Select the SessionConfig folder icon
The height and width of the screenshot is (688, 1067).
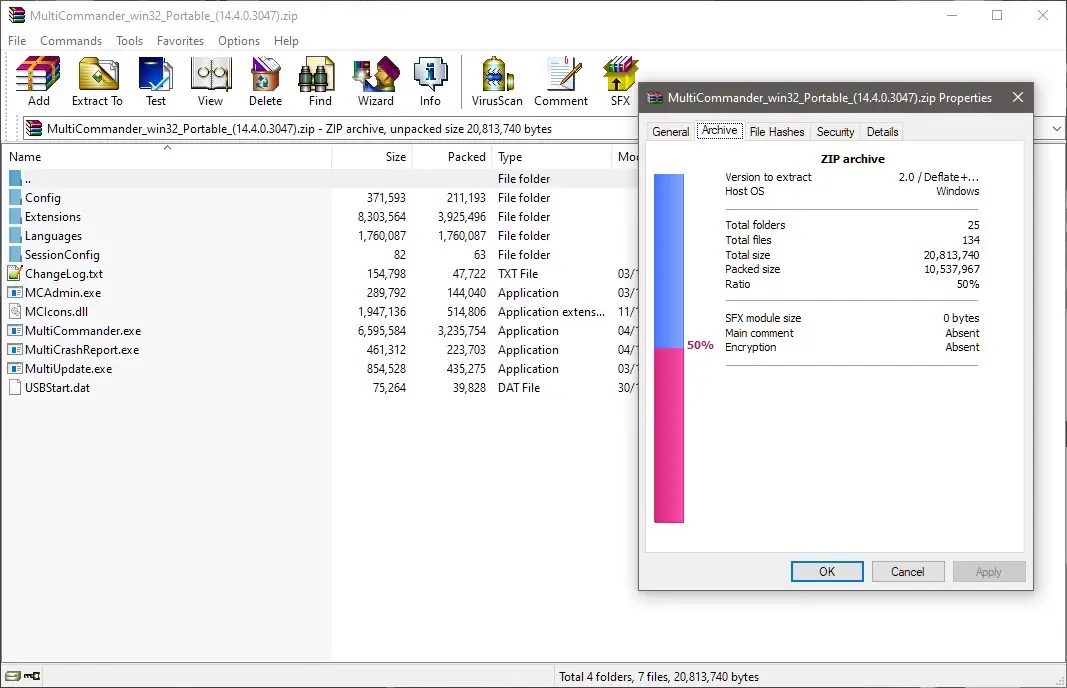[15, 255]
